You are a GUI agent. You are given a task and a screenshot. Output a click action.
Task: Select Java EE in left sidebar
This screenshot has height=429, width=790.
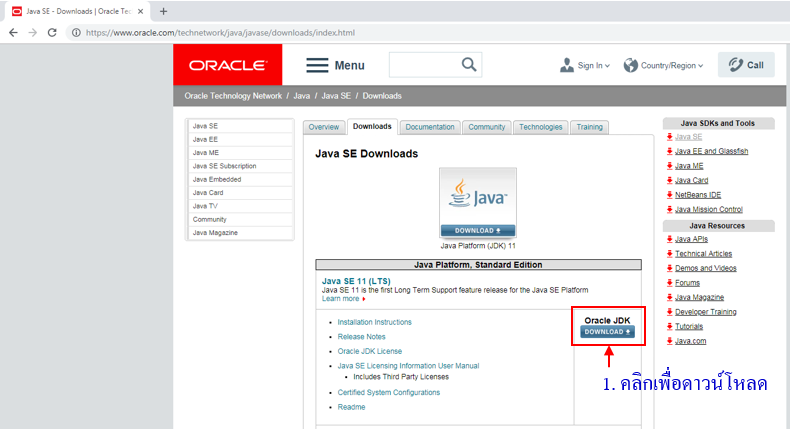[x=240, y=139]
